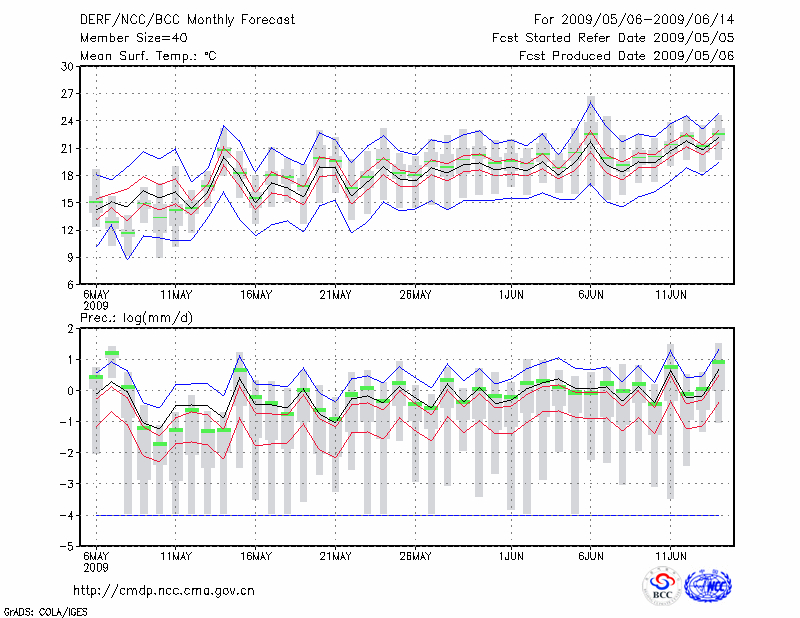Click the BCC logo icon
The width and height of the screenshot is (800, 618).
662,586
